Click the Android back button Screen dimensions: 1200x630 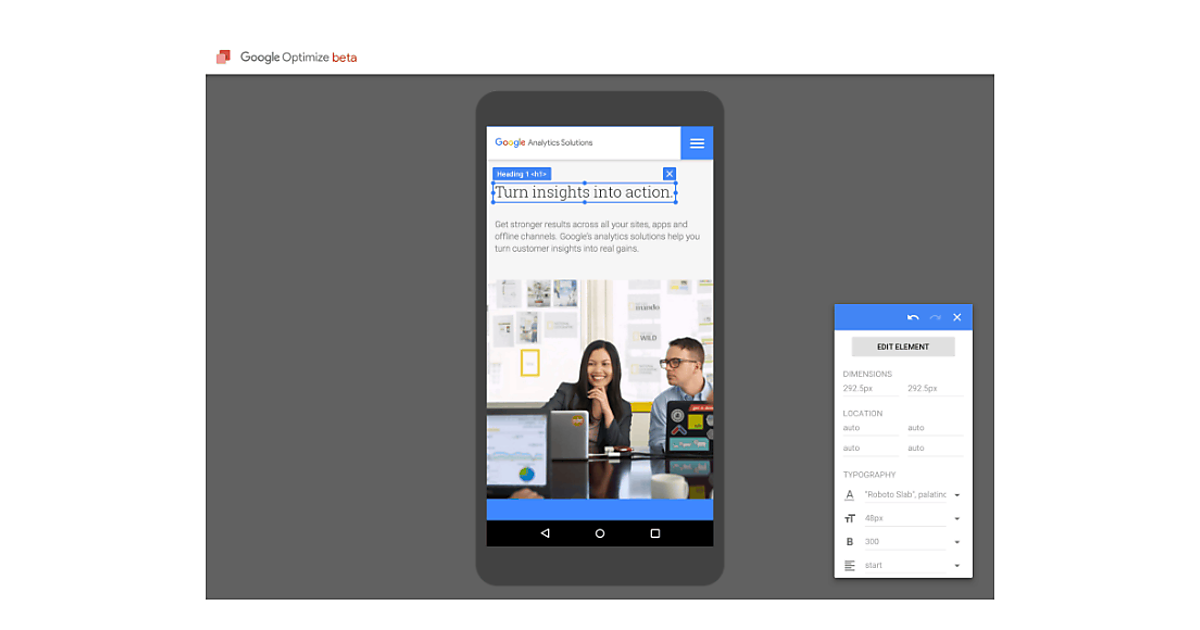[545, 533]
